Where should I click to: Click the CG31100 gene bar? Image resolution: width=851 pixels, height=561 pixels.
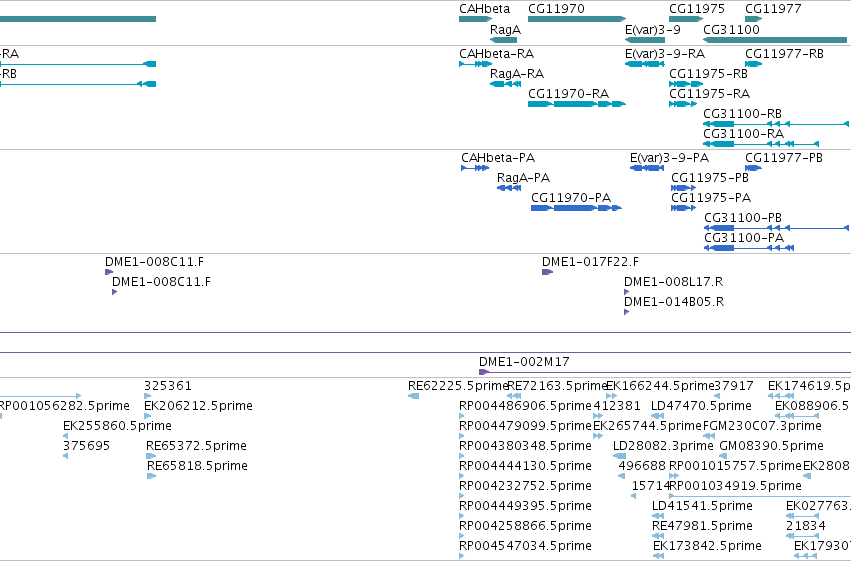pos(775,40)
